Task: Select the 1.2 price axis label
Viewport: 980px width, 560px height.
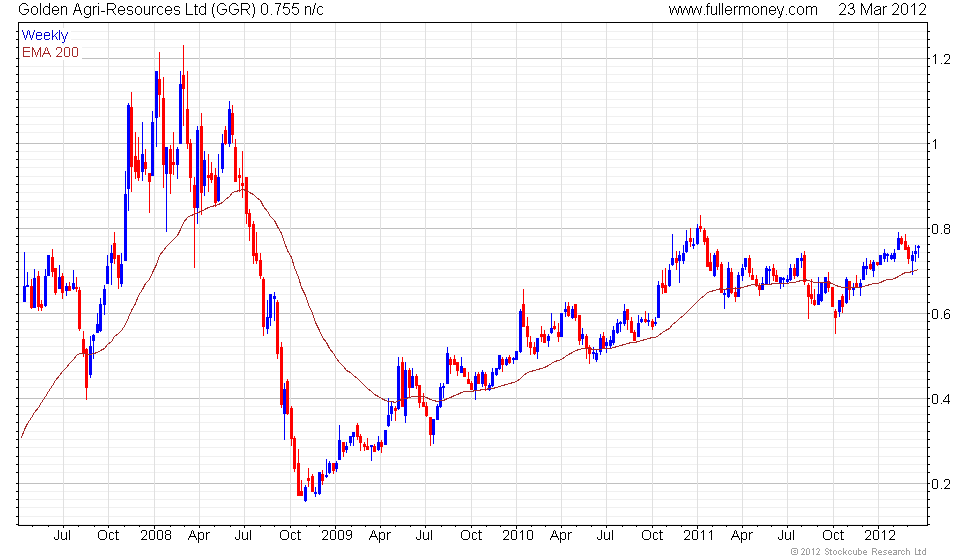Action: (x=941, y=59)
